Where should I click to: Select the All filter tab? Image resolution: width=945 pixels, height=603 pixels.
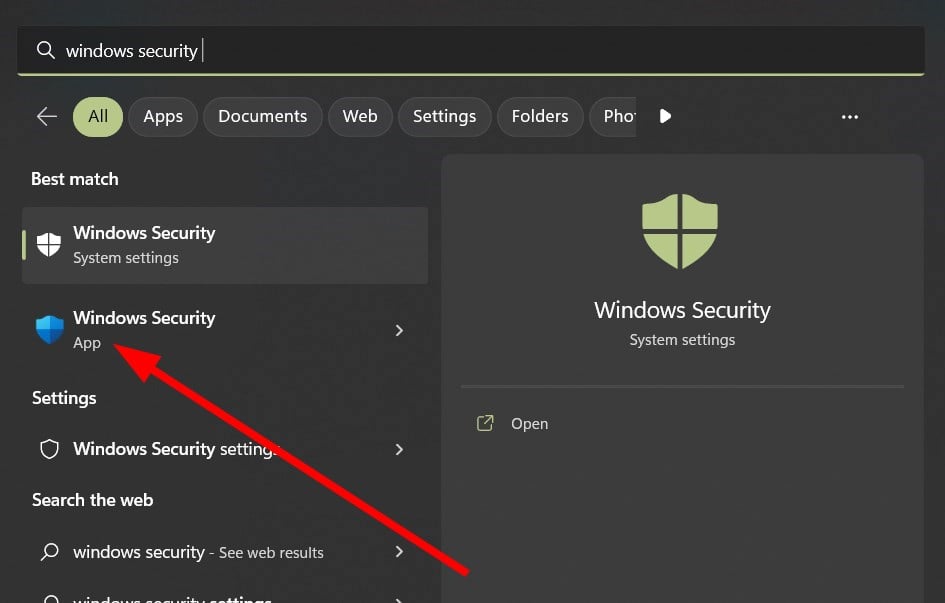[98, 116]
